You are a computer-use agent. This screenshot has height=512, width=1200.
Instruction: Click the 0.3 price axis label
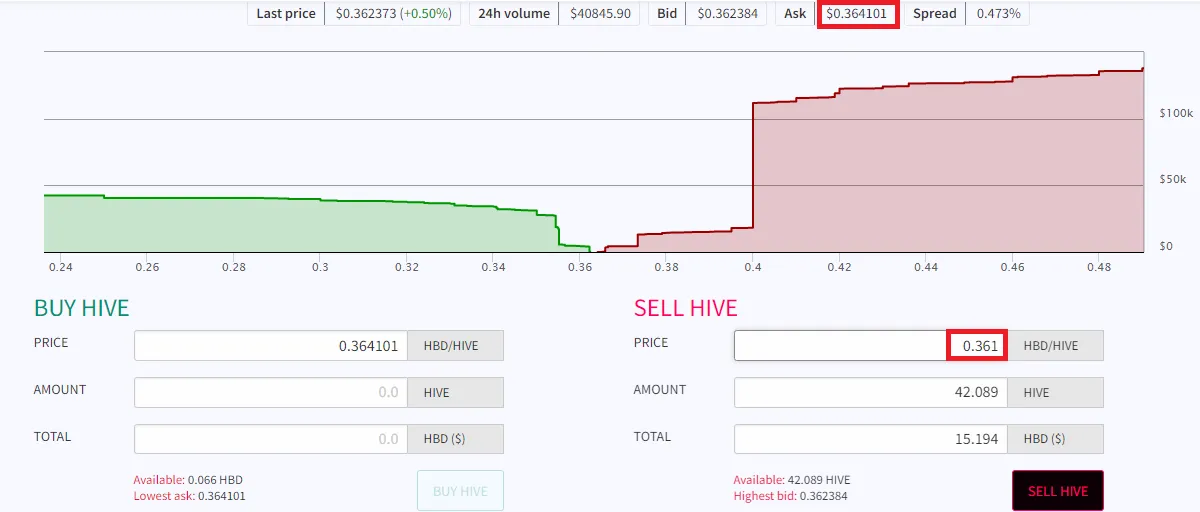[x=320, y=268]
